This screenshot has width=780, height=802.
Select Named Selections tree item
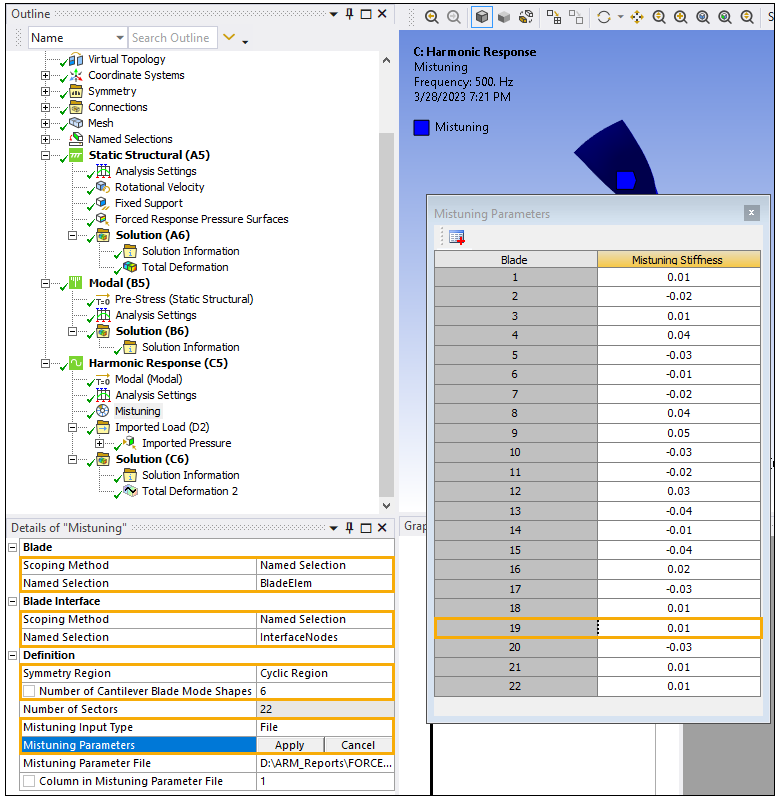130,139
